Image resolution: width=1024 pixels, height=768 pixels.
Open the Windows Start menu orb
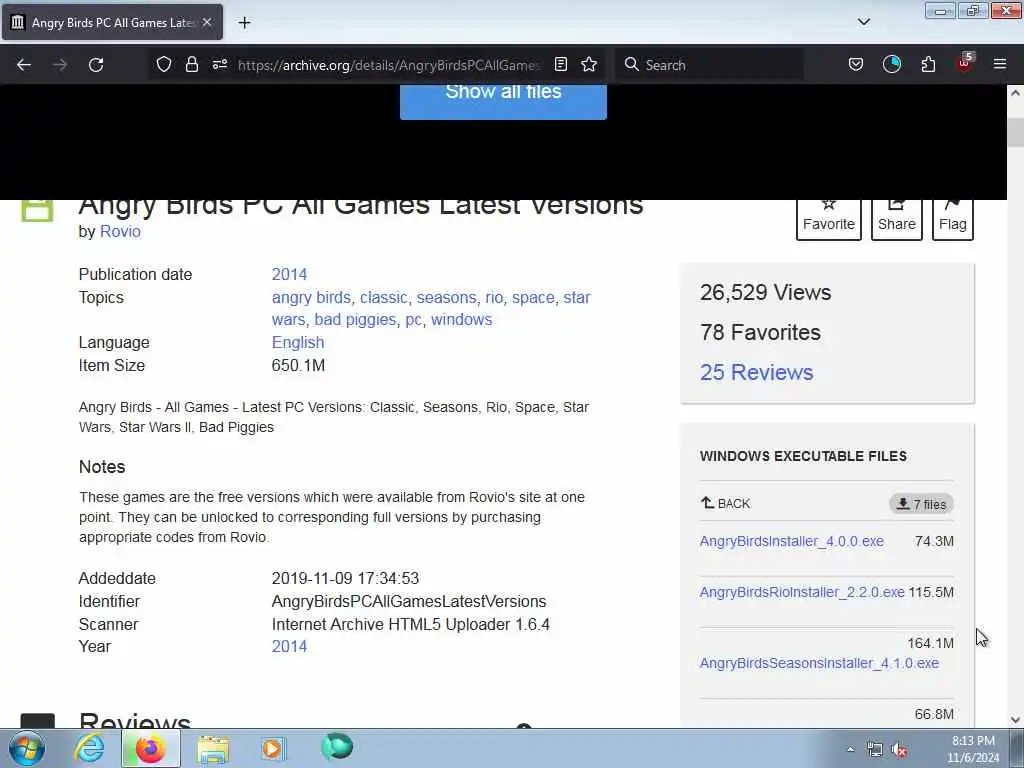click(27, 748)
